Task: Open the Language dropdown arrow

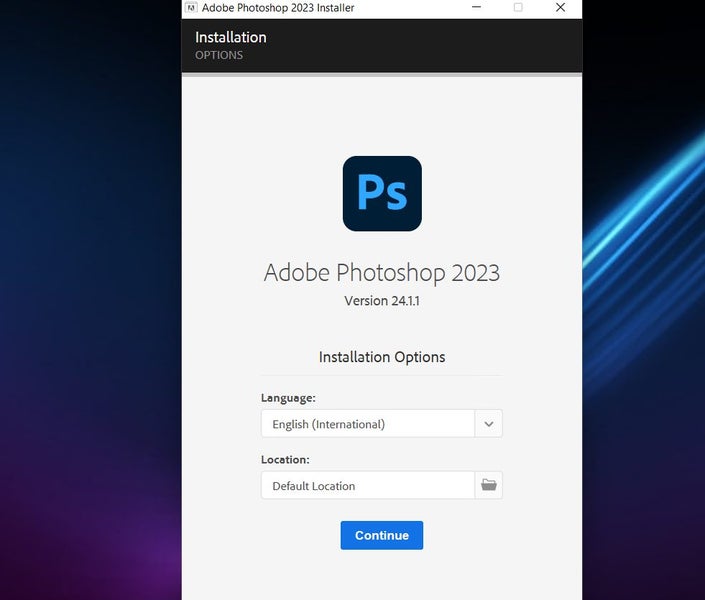Action: pyautogui.click(x=489, y=424)
